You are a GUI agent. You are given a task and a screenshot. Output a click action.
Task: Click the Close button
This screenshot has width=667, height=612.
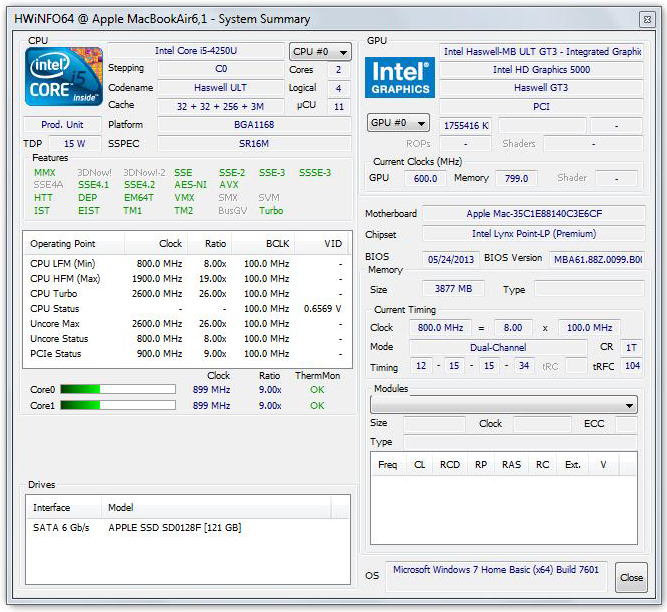click(631, 577)
